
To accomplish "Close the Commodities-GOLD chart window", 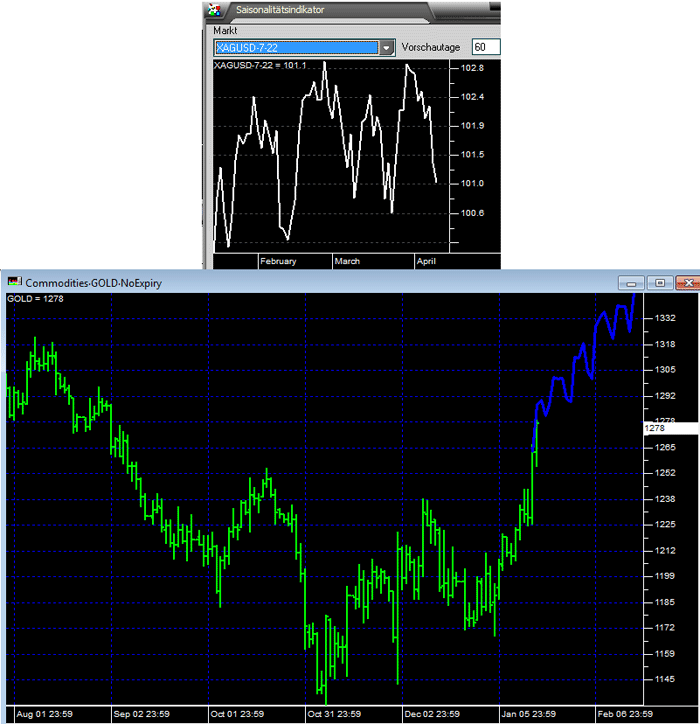I will coord(685,283).
